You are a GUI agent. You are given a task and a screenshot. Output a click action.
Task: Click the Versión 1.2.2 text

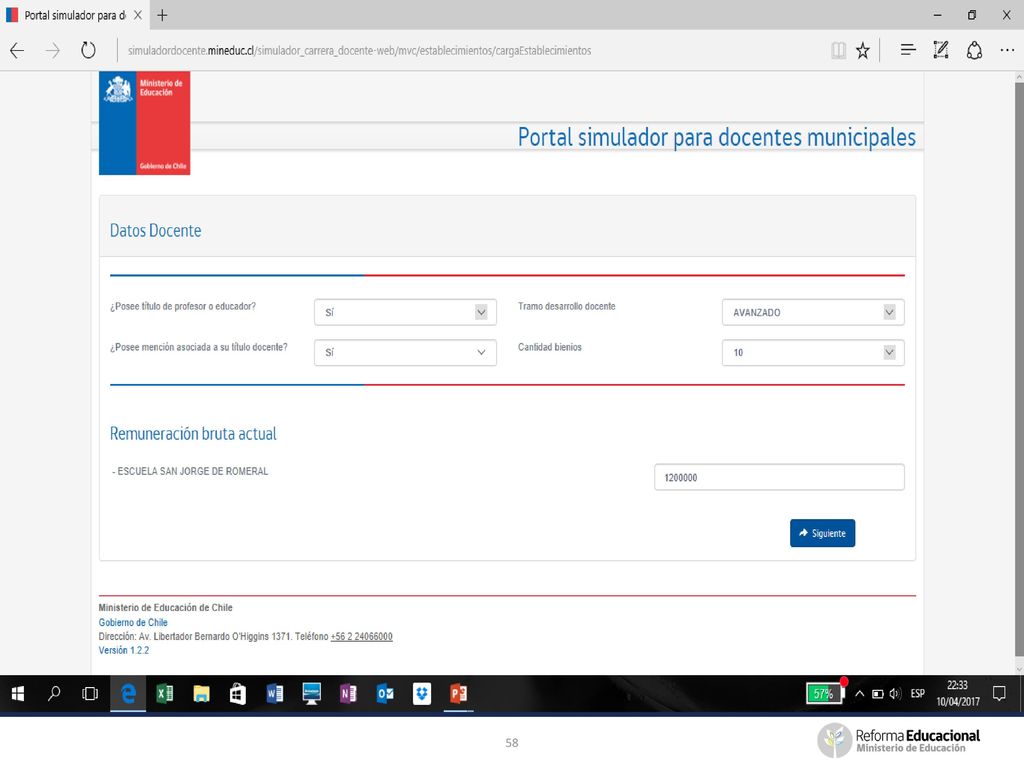[124, 650]
